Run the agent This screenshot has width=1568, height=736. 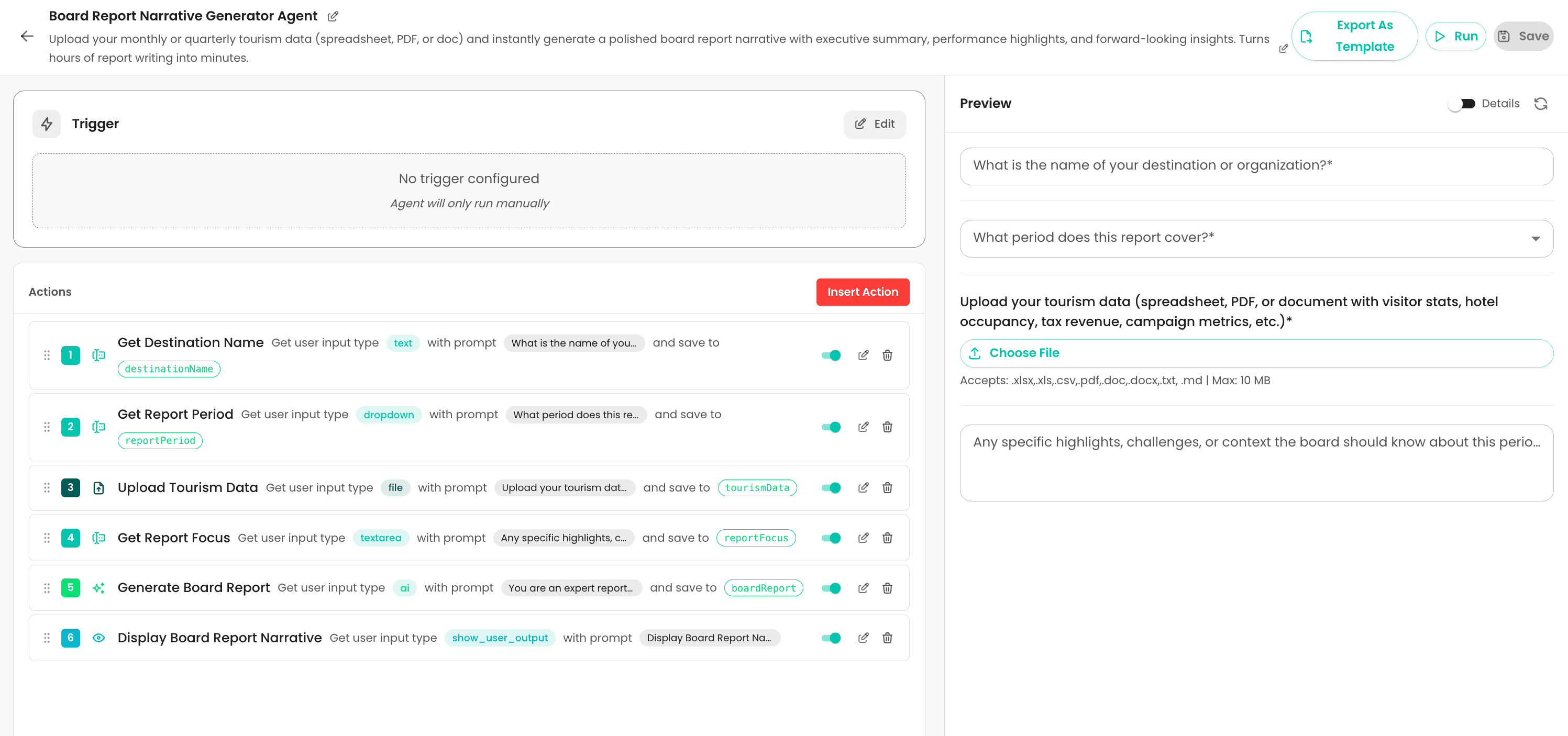pyautogui.click(x=1455, y=37)
